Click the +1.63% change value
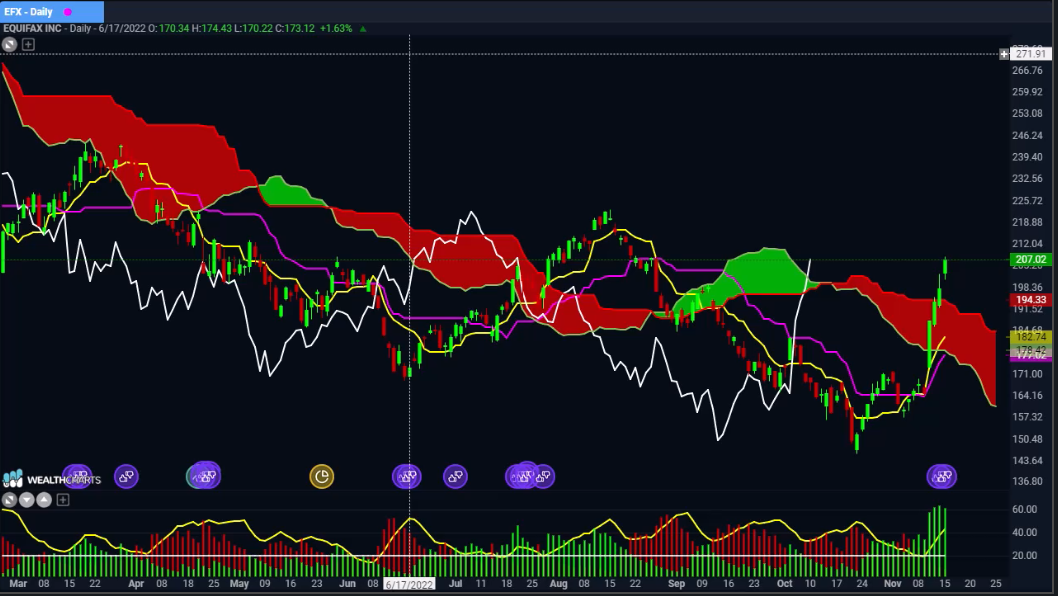The width and height of the screenshot is (1058, 596). pos(336,28)
